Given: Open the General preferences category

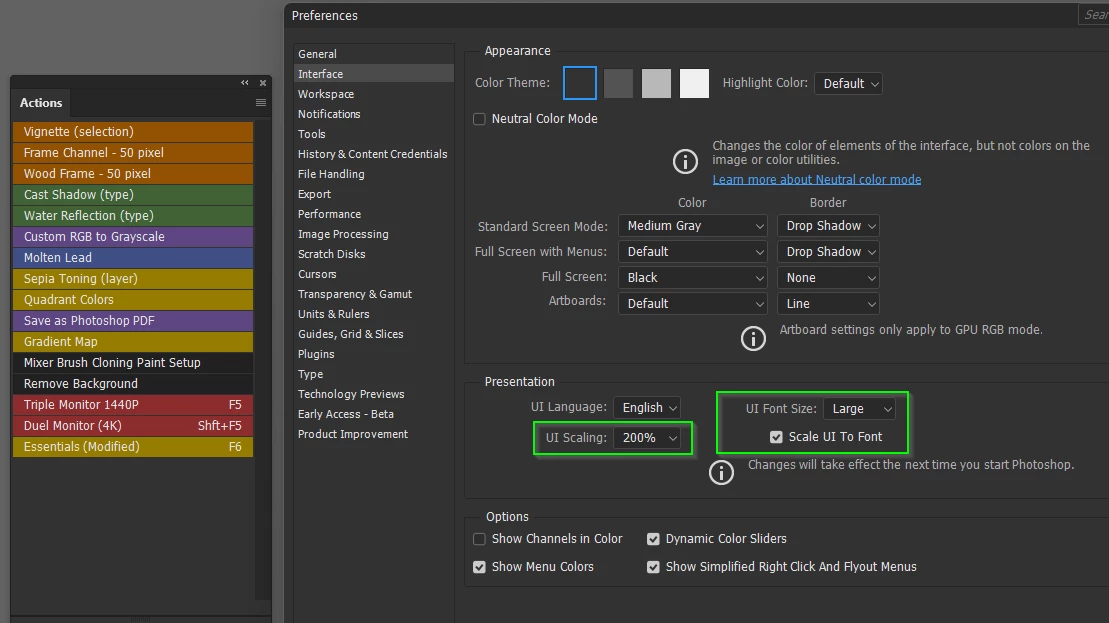Looking at the screenshot, I should tap(373, 54).
